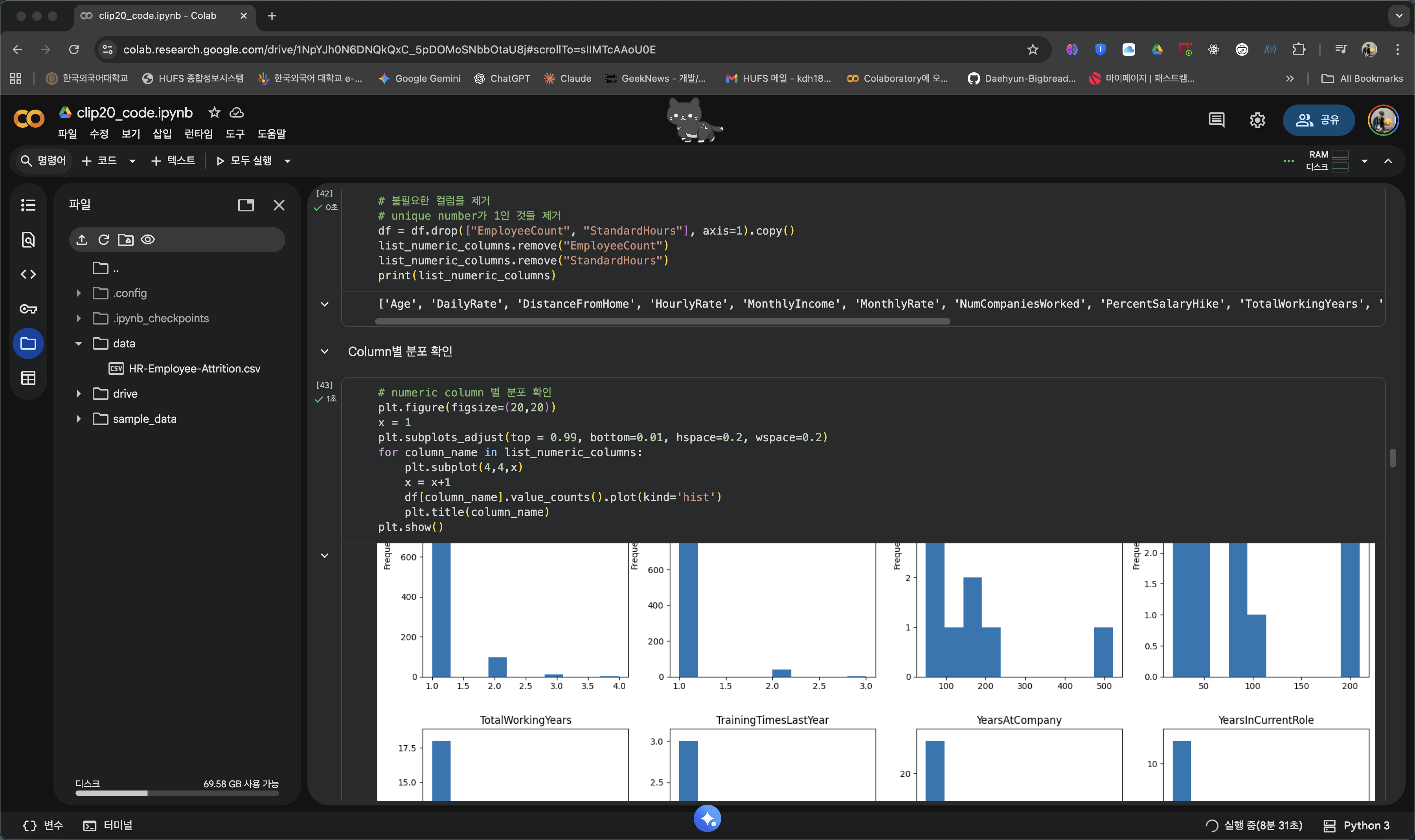Refresh the file browser listing

pos(104,239)
